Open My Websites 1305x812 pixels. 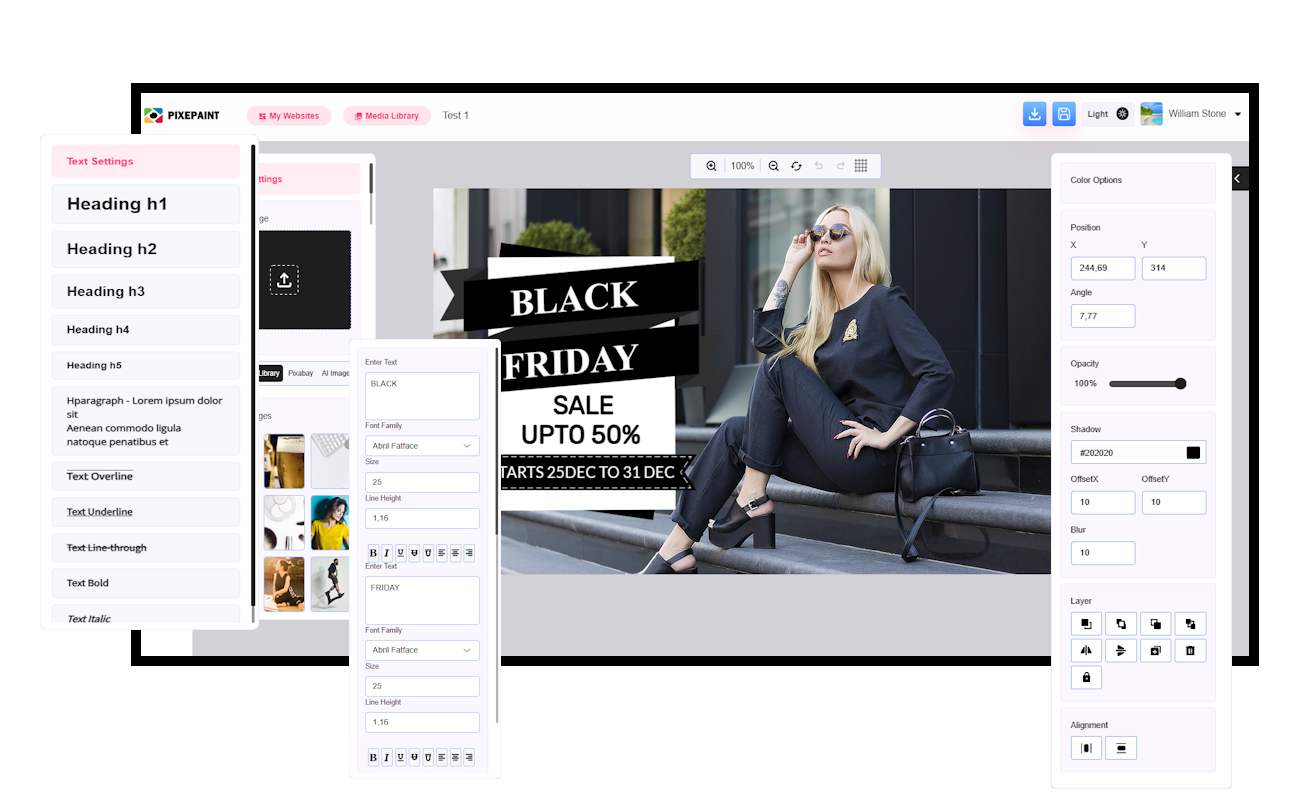click(289, 116)
